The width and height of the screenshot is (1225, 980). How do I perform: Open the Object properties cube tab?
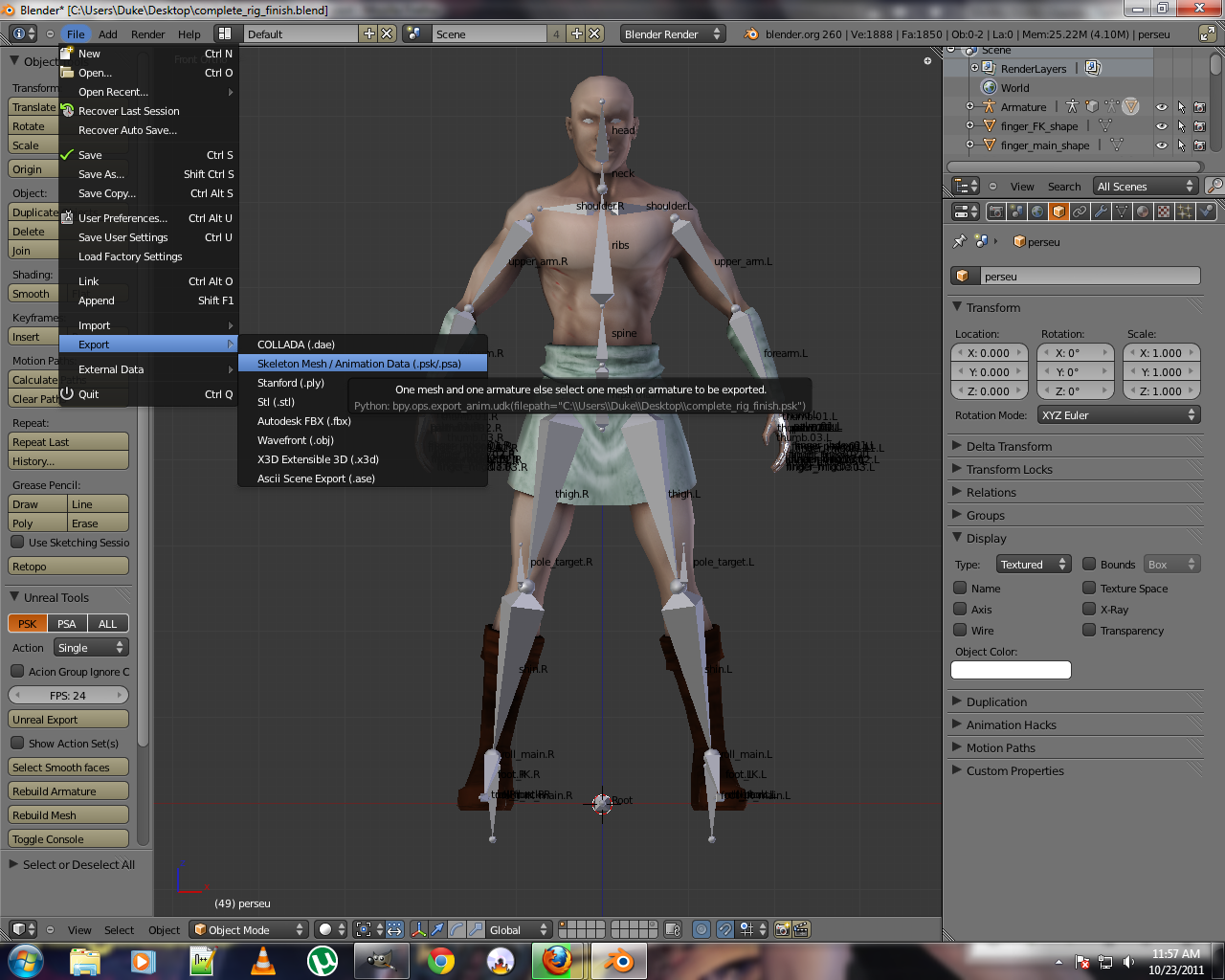click(x=1058, y=212)
